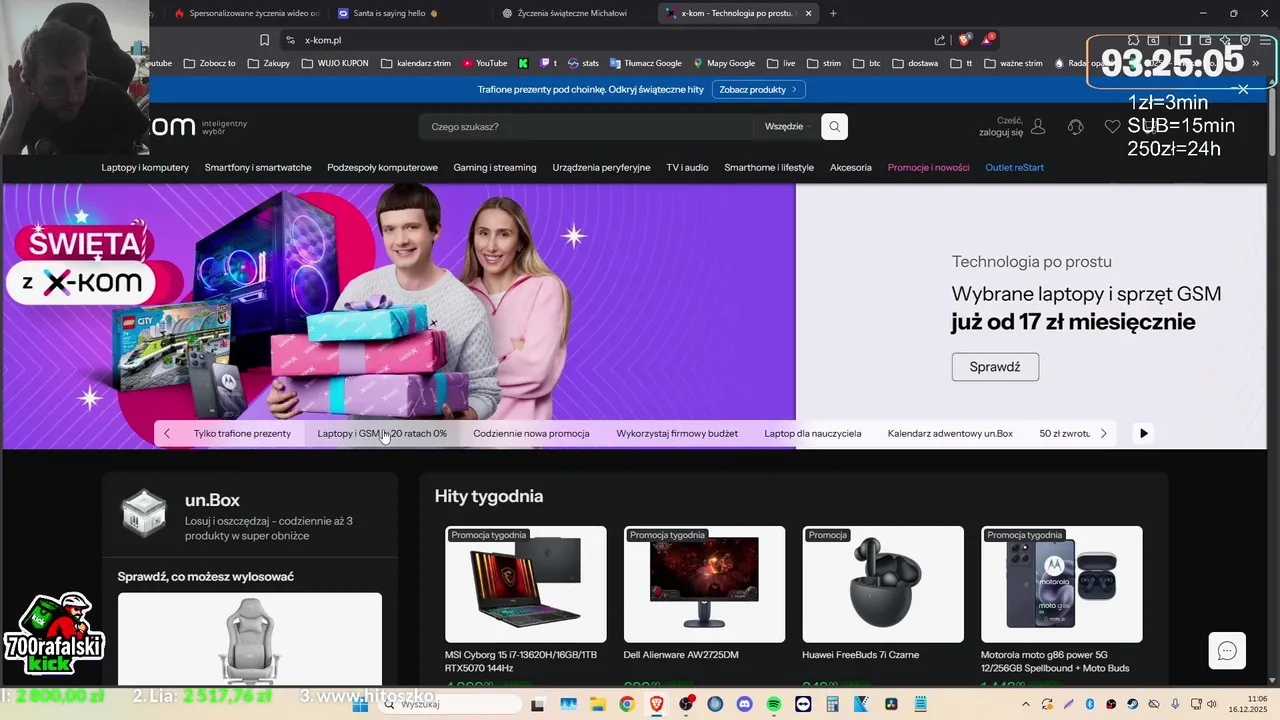Switch to Santa is saying hello tab
This screenshot has width=1280, height=720.
pyautogui.click(x=407, y=13)
